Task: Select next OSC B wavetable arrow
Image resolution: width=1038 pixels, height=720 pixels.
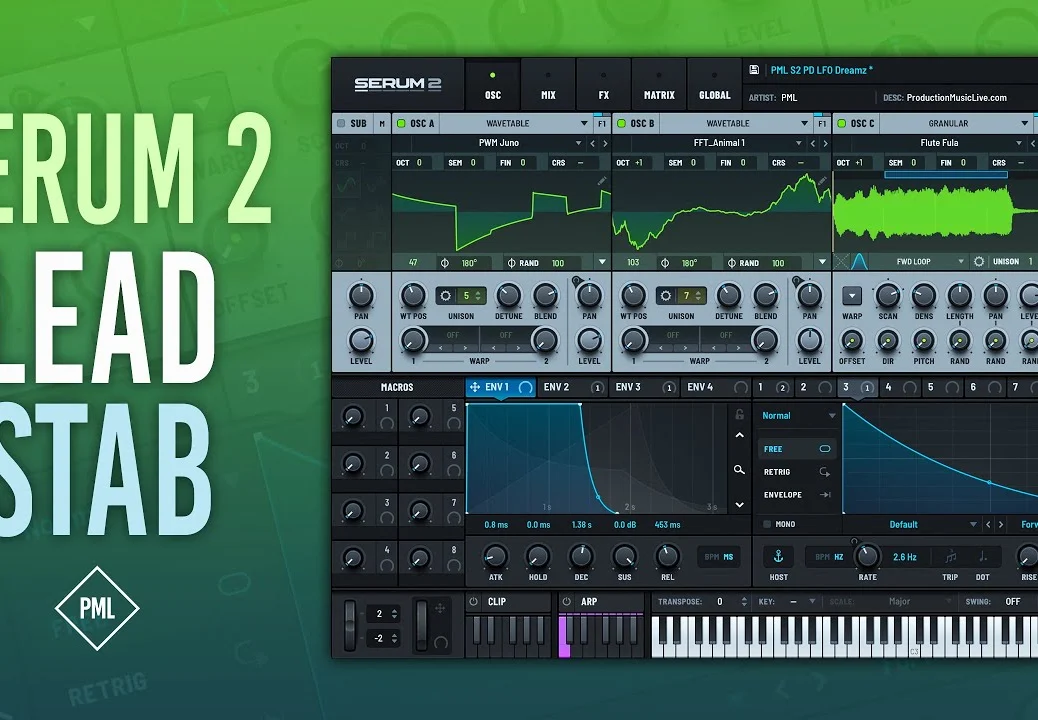Action: coord(825,143)
